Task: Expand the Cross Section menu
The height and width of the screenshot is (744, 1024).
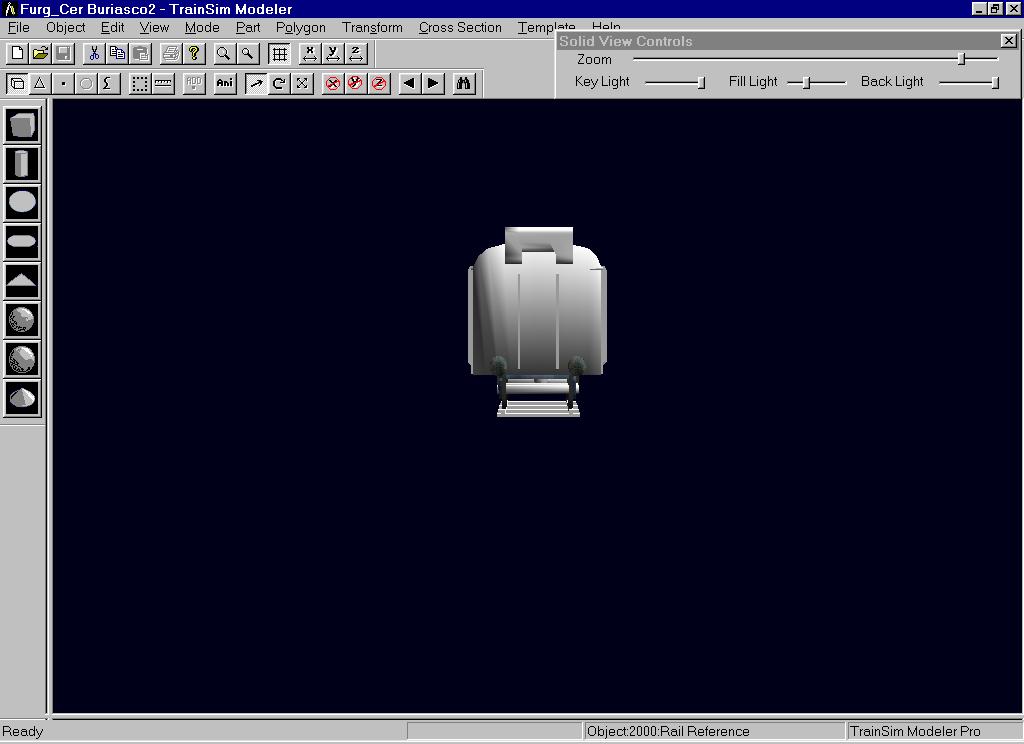Action: click(460, 28)
